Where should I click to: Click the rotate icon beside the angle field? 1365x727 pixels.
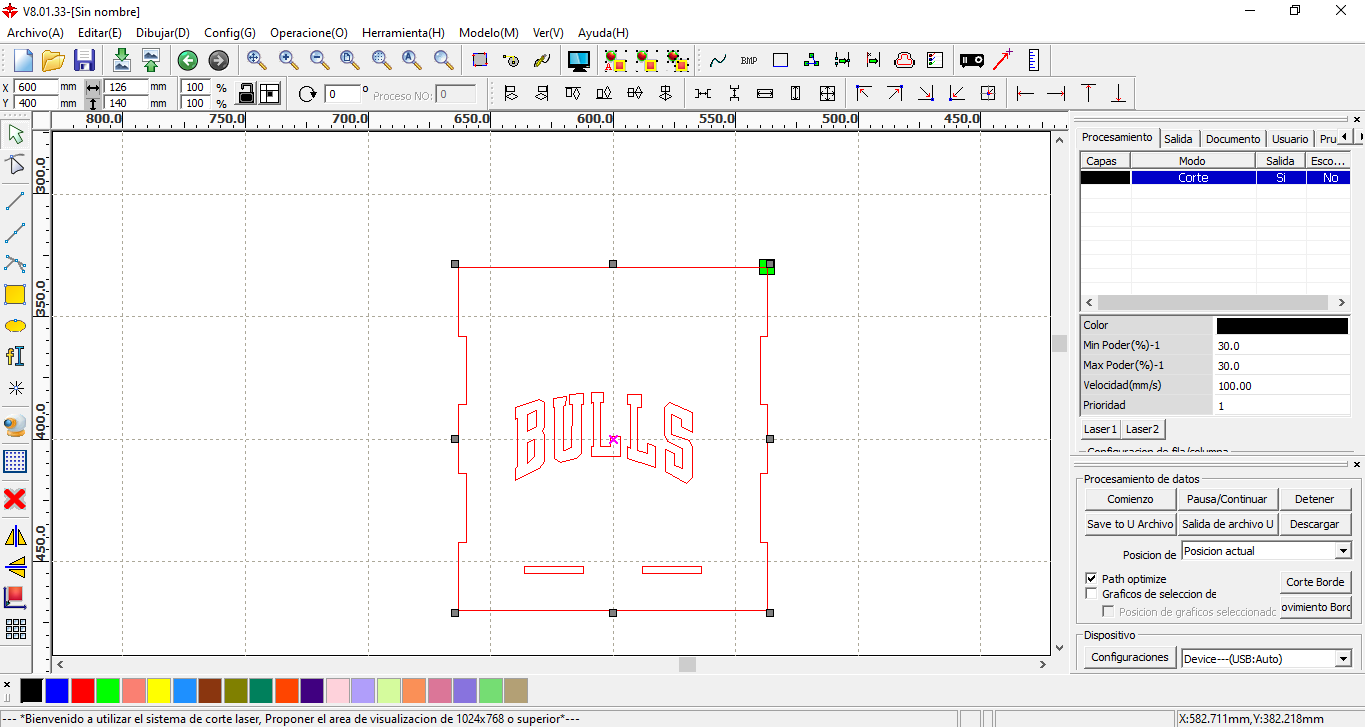308,94
